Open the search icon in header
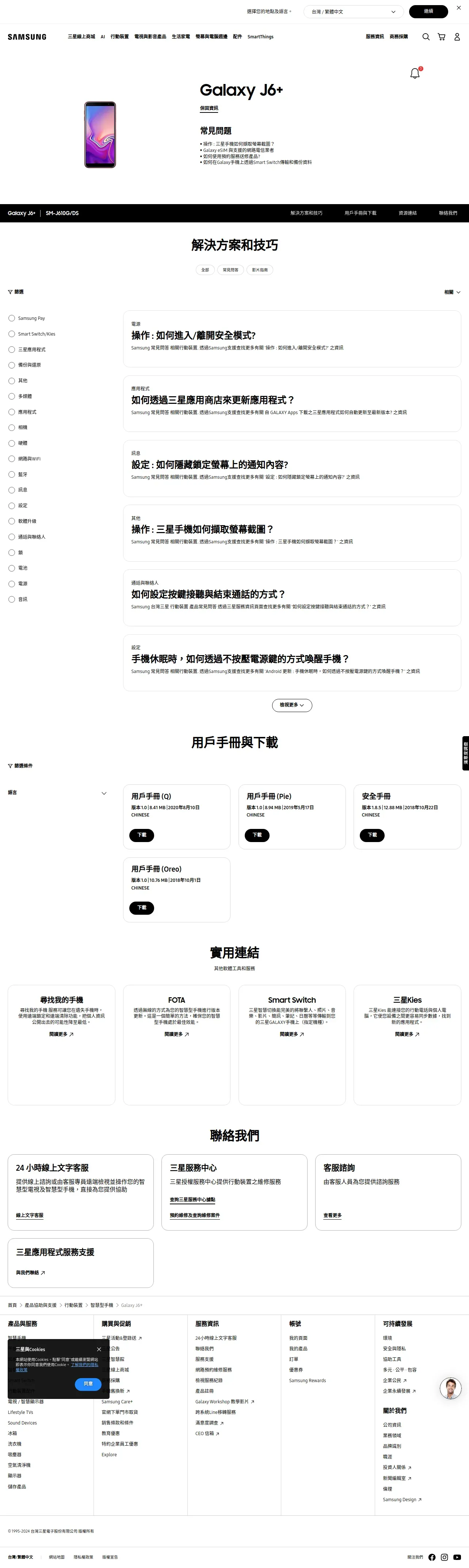Viewport: 469px width, 1568px height. coord(426,37)
